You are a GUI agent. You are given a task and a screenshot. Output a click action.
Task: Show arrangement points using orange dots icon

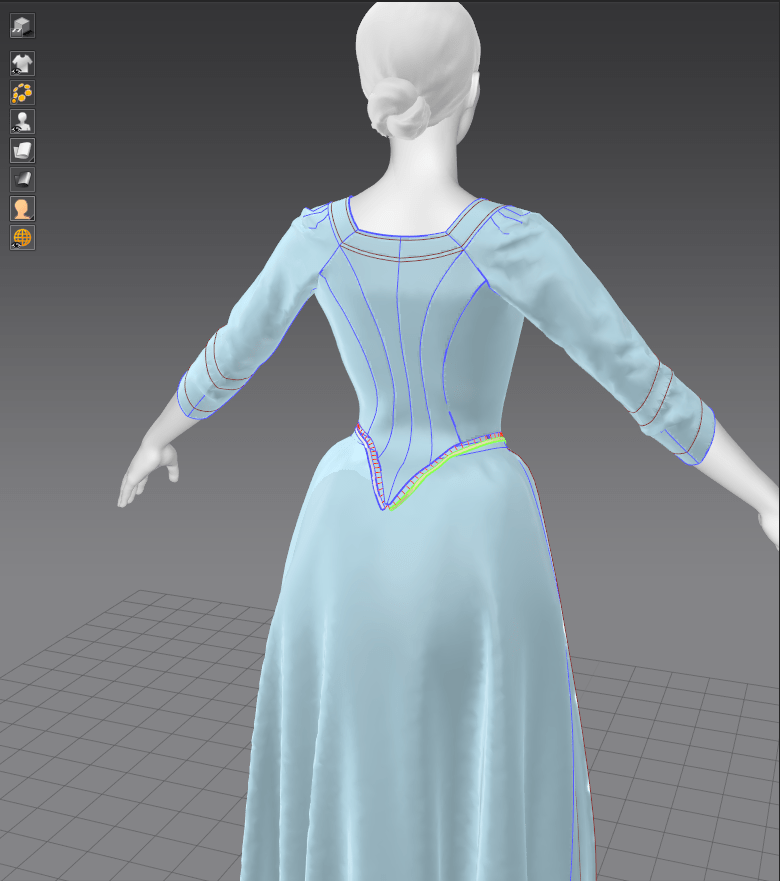click(x=22, y=93)
